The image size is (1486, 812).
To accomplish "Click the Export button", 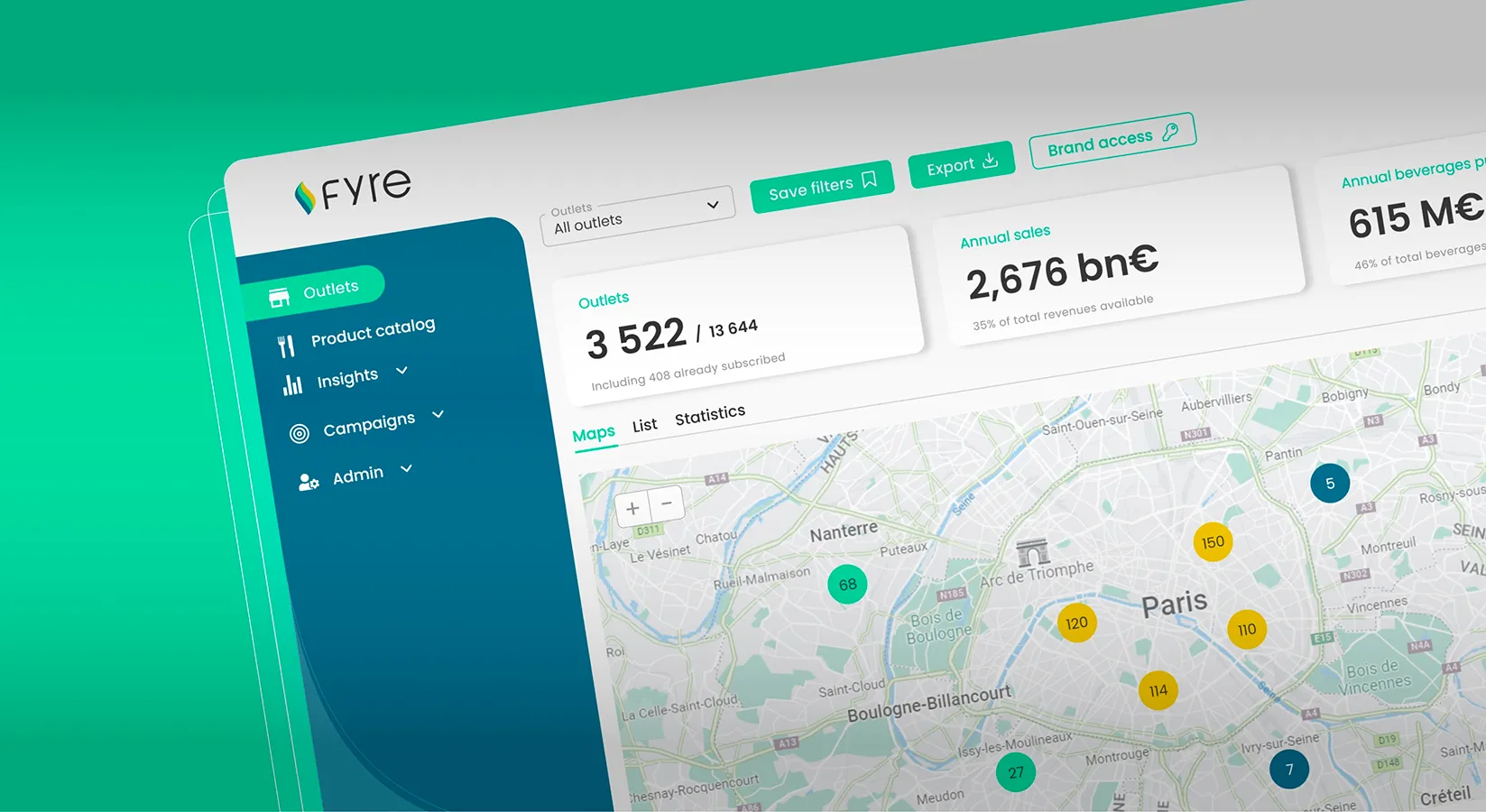I will (x=962, y=164).
